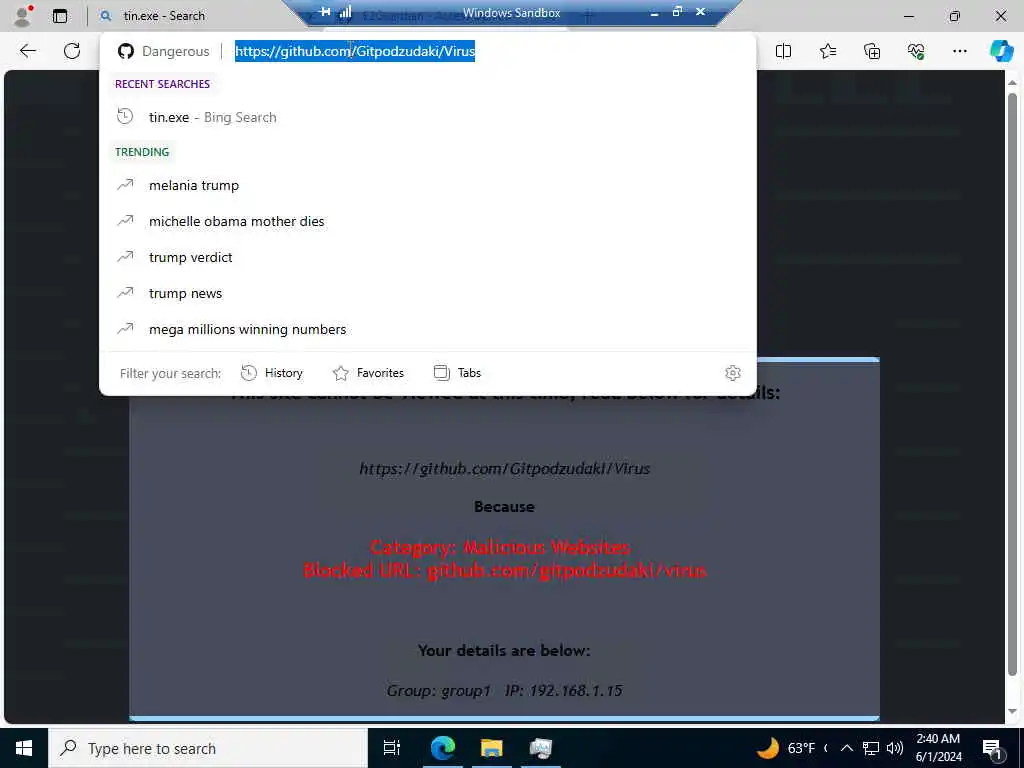Screen dimensions: 1024x768
Task: Click the Category: Malicious Websites text
Action: point(500,547)
